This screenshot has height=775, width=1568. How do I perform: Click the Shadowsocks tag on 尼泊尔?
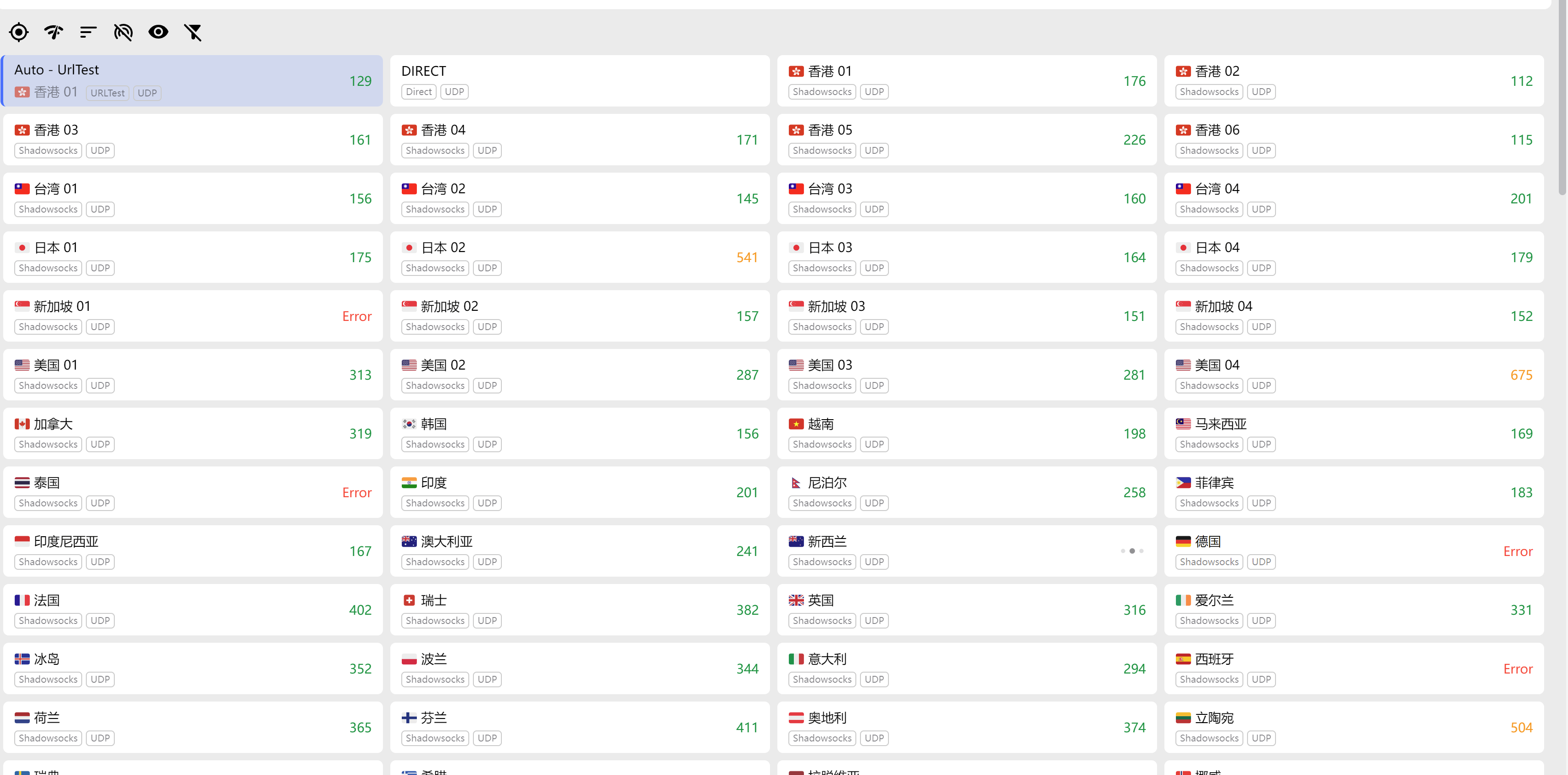point(822,503)
